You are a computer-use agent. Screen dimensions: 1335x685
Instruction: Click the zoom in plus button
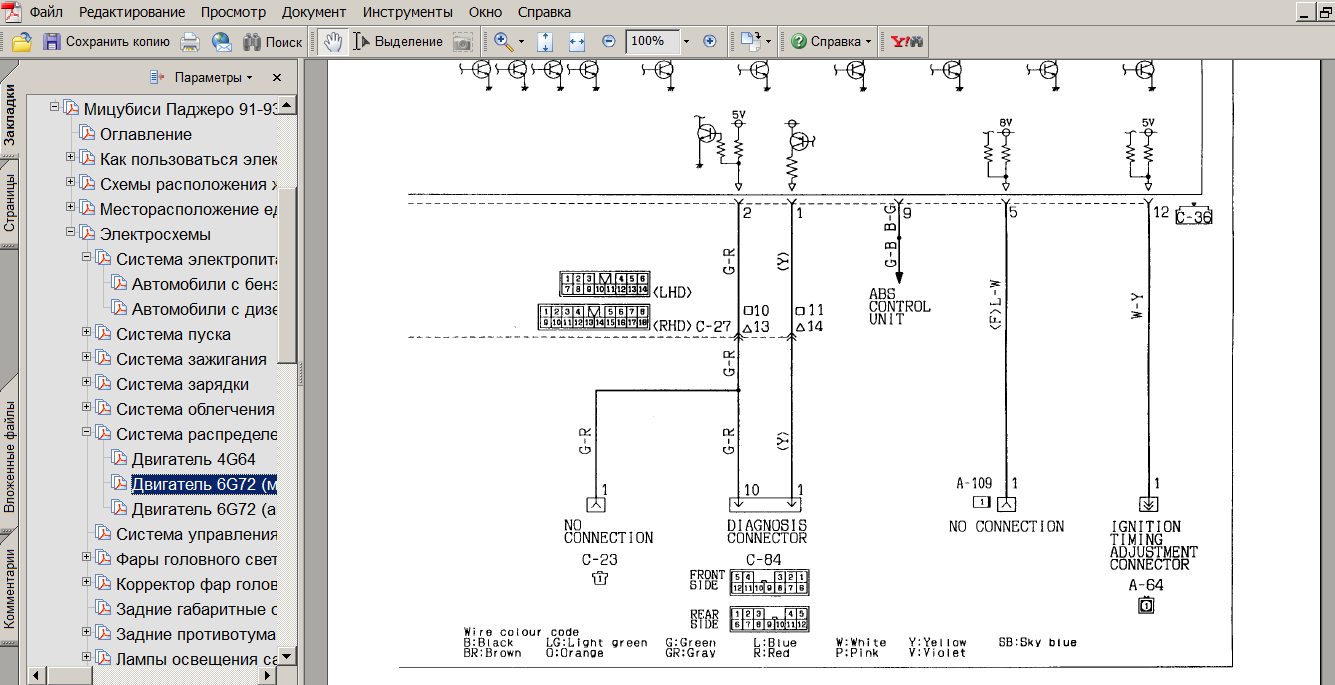click(710, 42)
